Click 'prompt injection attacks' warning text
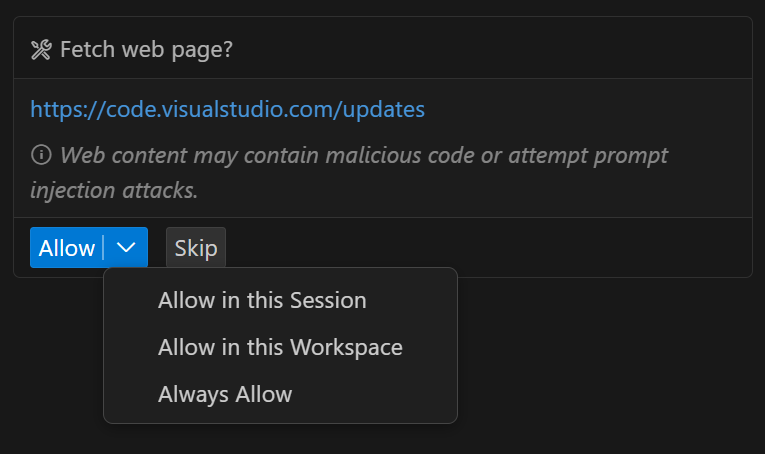The height and width of the screenshot is (454, 765). [x=114, y=190]
